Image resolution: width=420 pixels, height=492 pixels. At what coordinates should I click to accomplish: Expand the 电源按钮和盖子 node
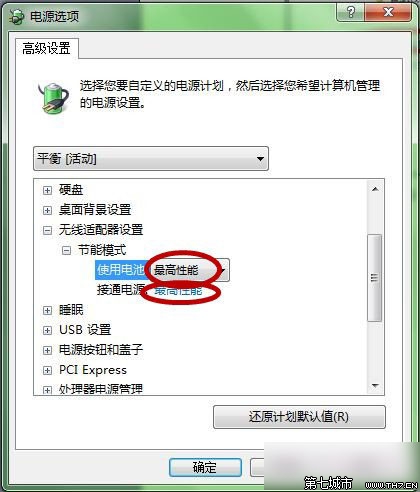tap(47, 350)
